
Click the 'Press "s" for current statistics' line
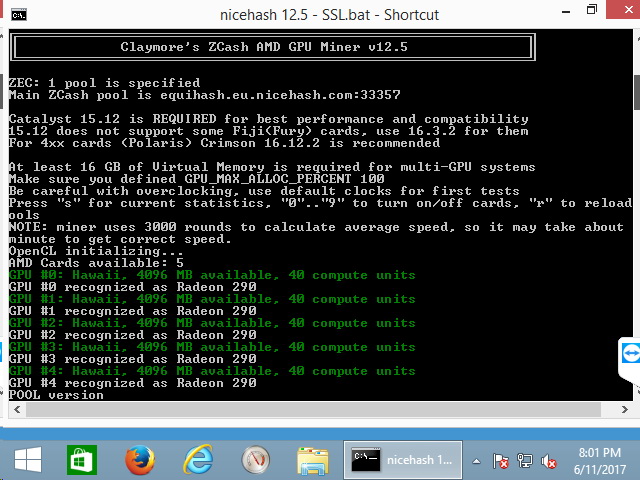320,203
